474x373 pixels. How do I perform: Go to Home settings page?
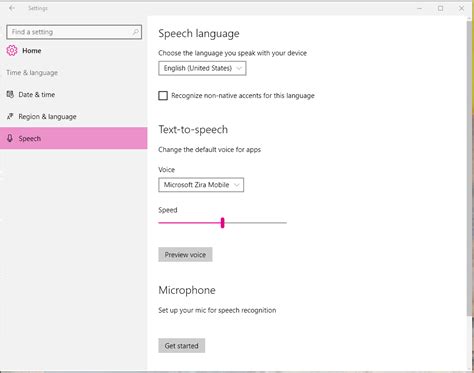pyautogui.click(x=32, y=51)
